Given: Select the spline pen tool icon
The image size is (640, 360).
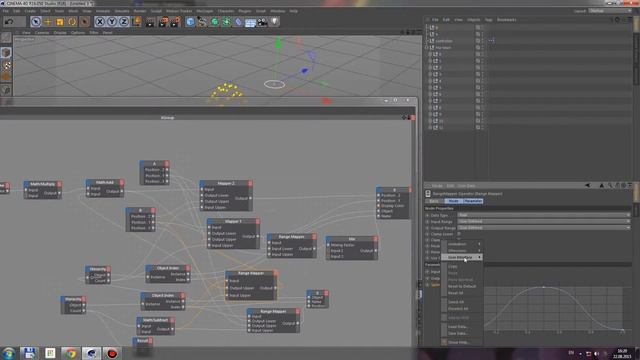Looking at the screenshot, I should click(202, 22).
